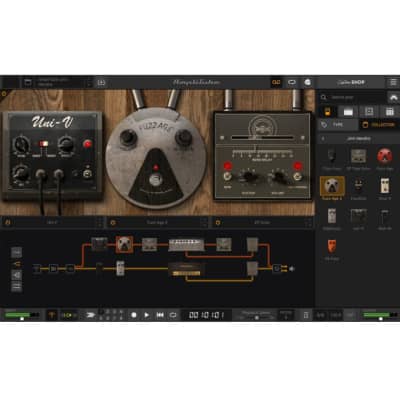Toggle the Fuzz Age pedal footswitch
The width and height of the screenshot is (400, 400).
click(x=155, y=180)
